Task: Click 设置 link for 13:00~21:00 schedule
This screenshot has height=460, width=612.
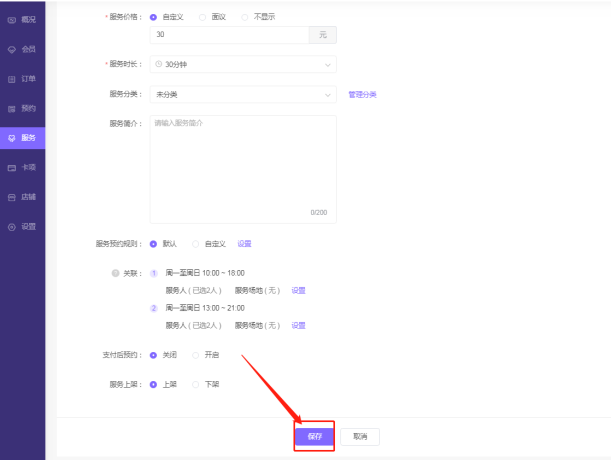Action: click(x=298, y=325)
